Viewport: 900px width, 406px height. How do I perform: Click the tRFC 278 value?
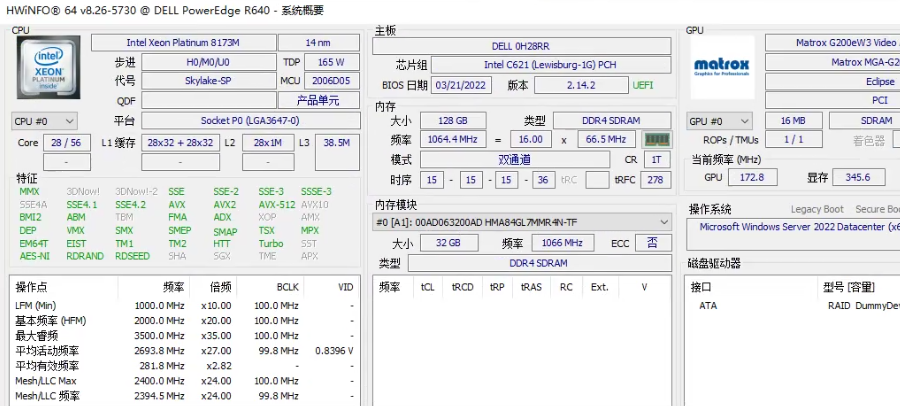pos(655,180)
